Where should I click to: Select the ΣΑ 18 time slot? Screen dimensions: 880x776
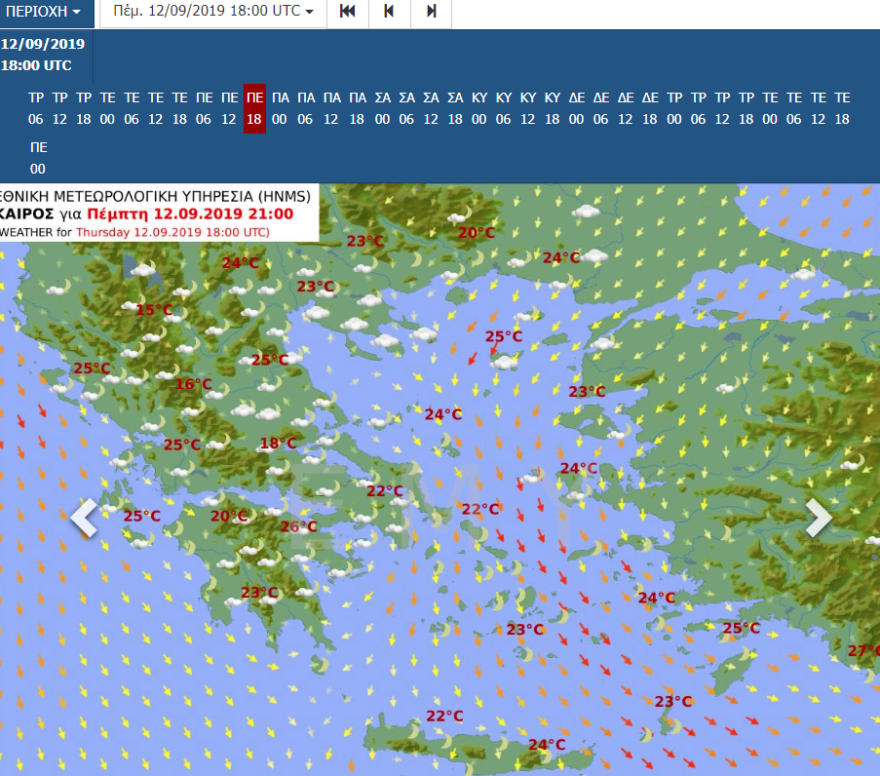click(454, 108)
